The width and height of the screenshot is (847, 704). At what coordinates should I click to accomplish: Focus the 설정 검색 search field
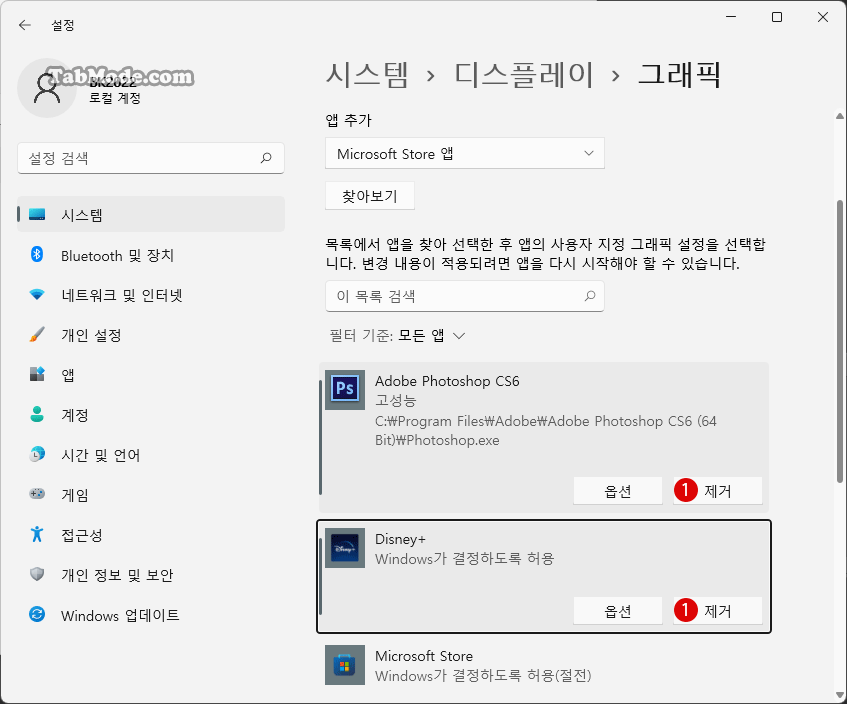[151, 158]
